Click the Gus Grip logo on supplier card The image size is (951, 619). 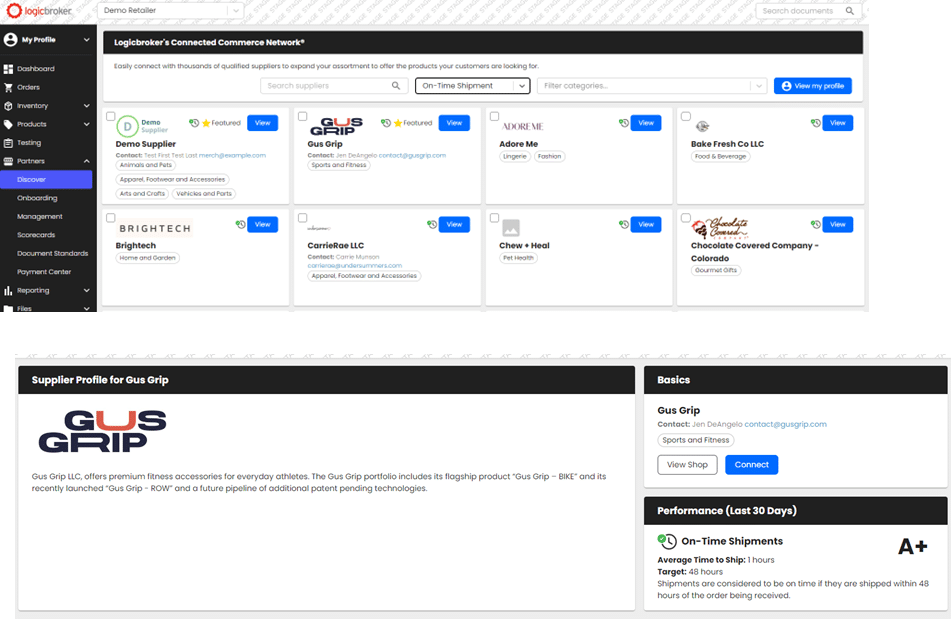(x=336, y=126)
